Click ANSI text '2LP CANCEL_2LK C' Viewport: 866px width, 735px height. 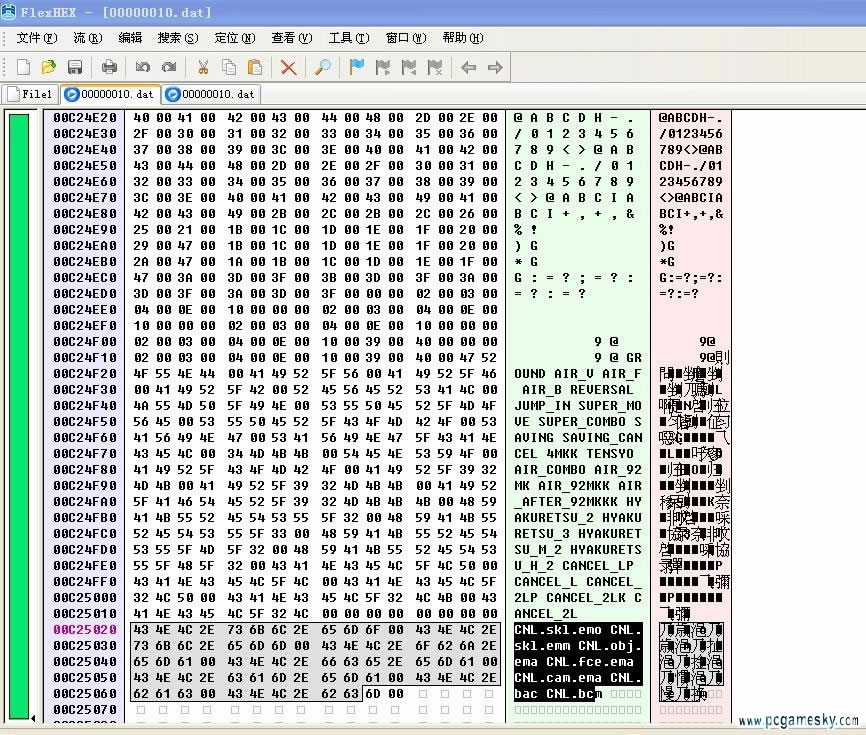(x=578, y=598)
